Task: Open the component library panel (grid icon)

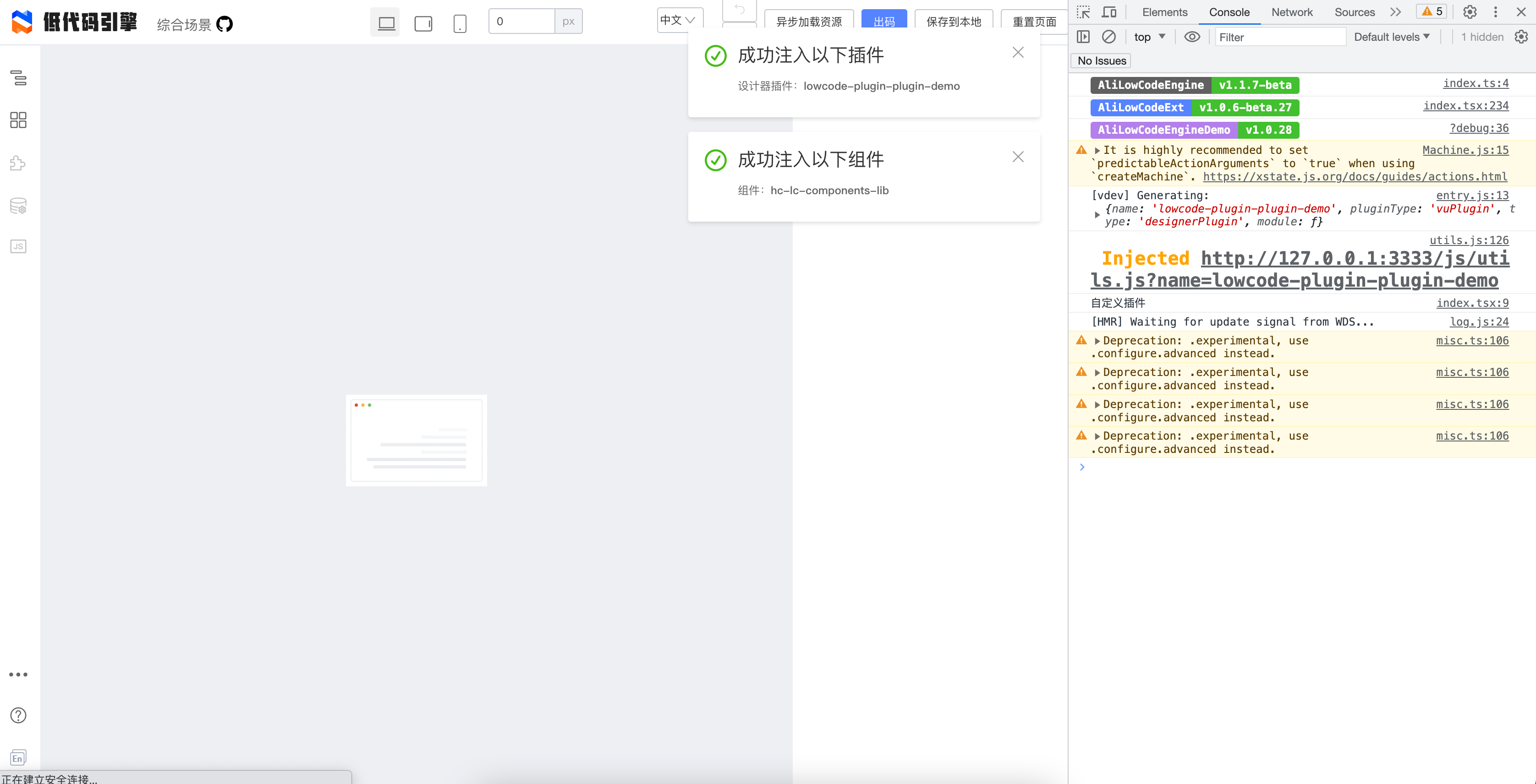Action: [18, 120]
